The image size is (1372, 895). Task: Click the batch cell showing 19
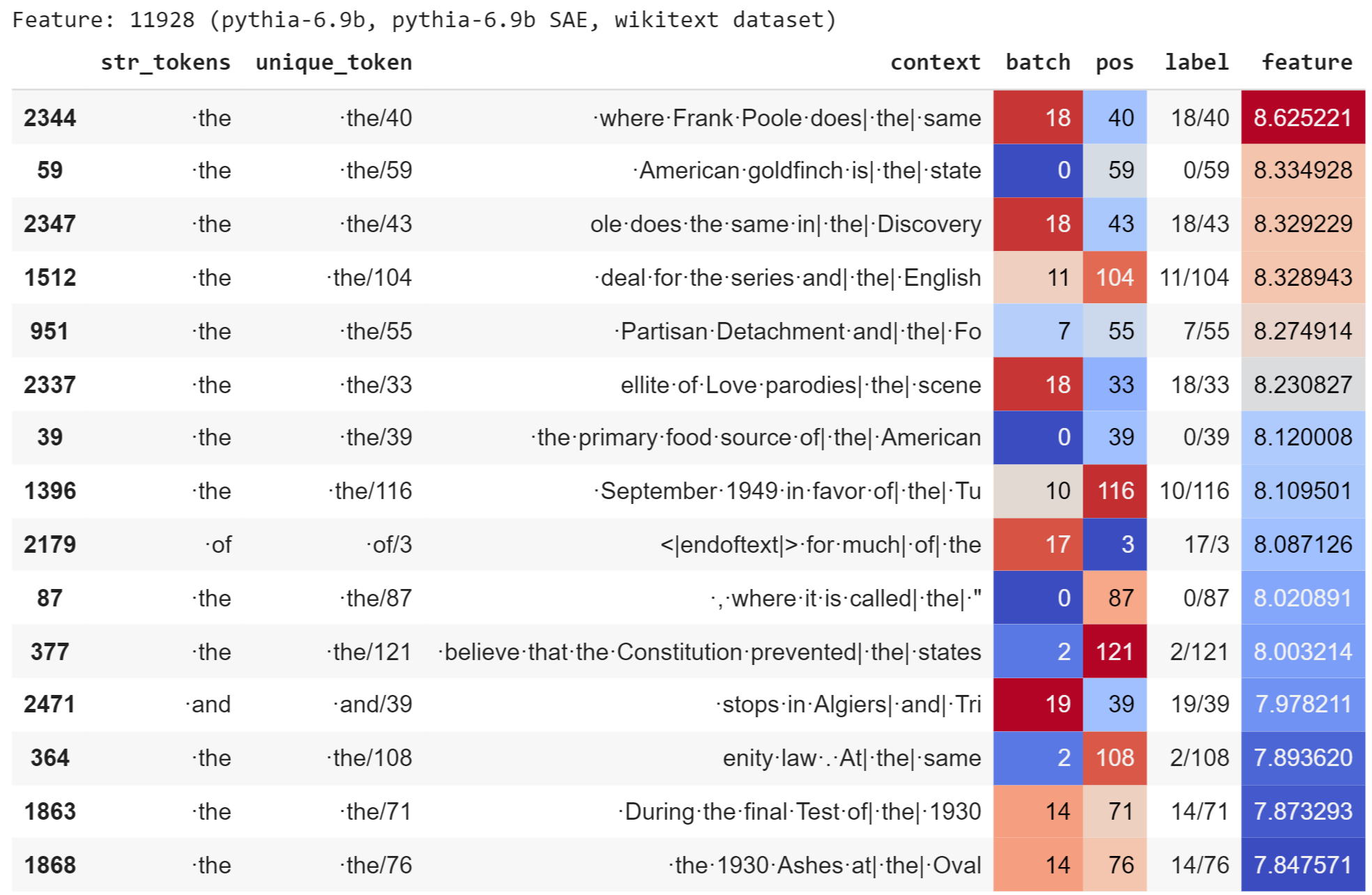[1037, 704]
